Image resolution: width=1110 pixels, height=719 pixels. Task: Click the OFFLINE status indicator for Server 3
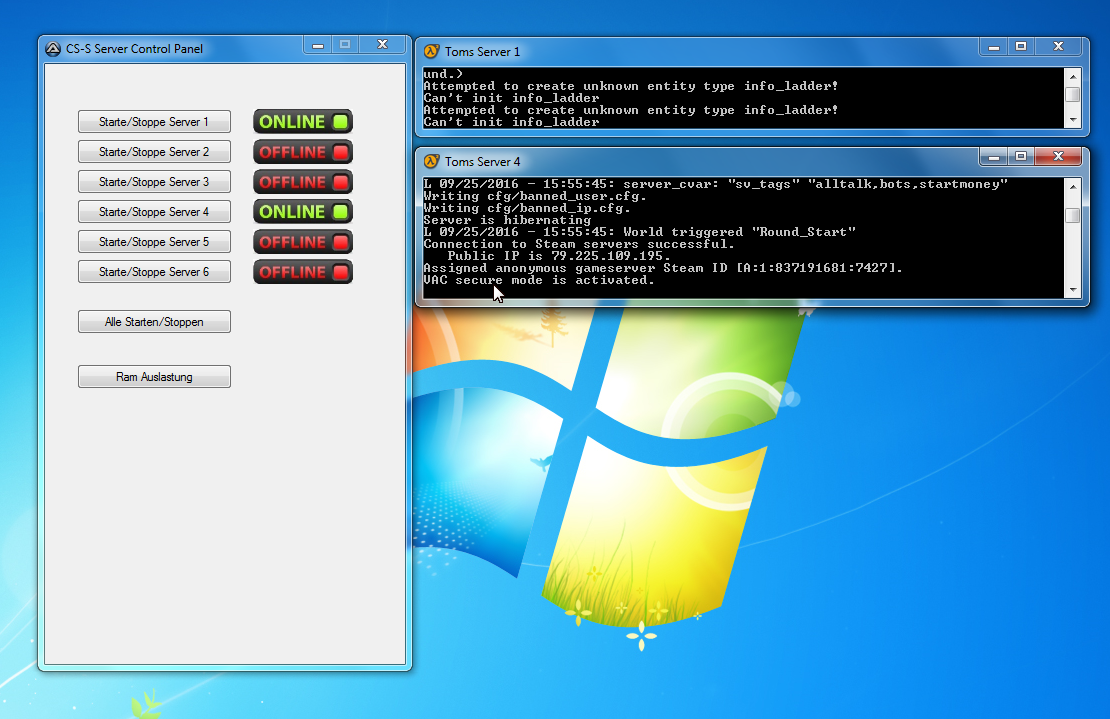pyautogui.click(x=303, y=182)
